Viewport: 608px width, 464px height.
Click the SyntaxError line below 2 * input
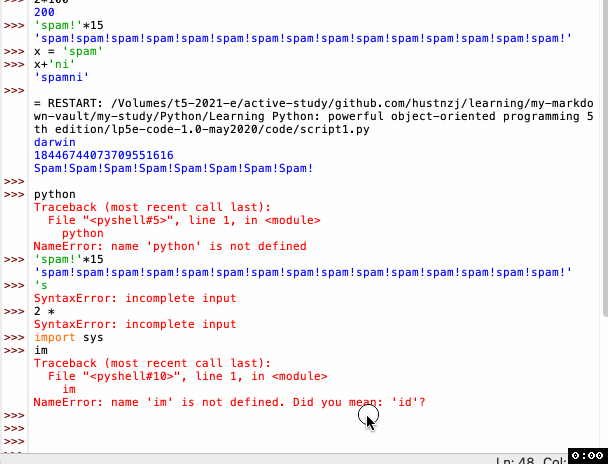click(135, 324)
